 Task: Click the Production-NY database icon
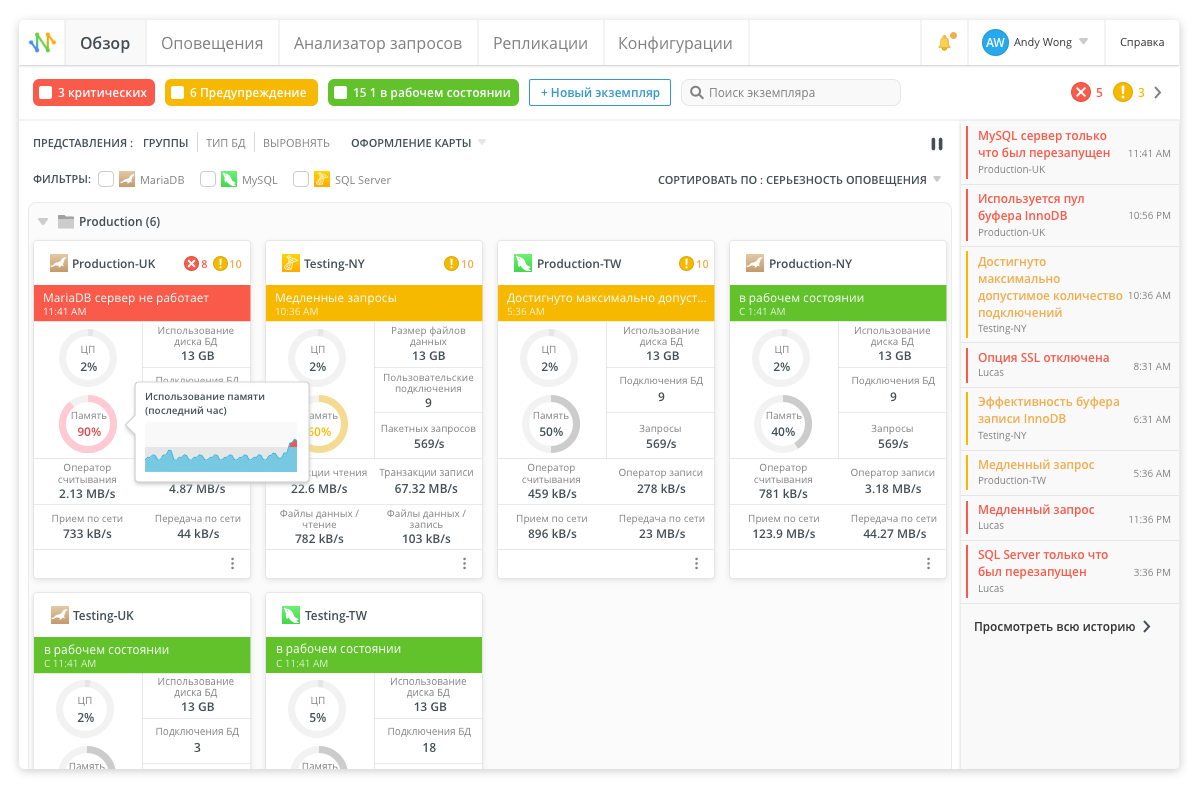point(755,264)
